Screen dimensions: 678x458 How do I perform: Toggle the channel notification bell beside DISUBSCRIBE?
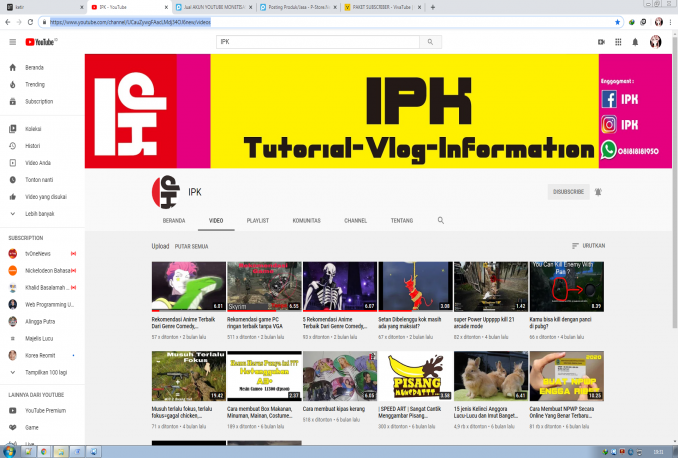pyautogui.click(x=598, y=191)
